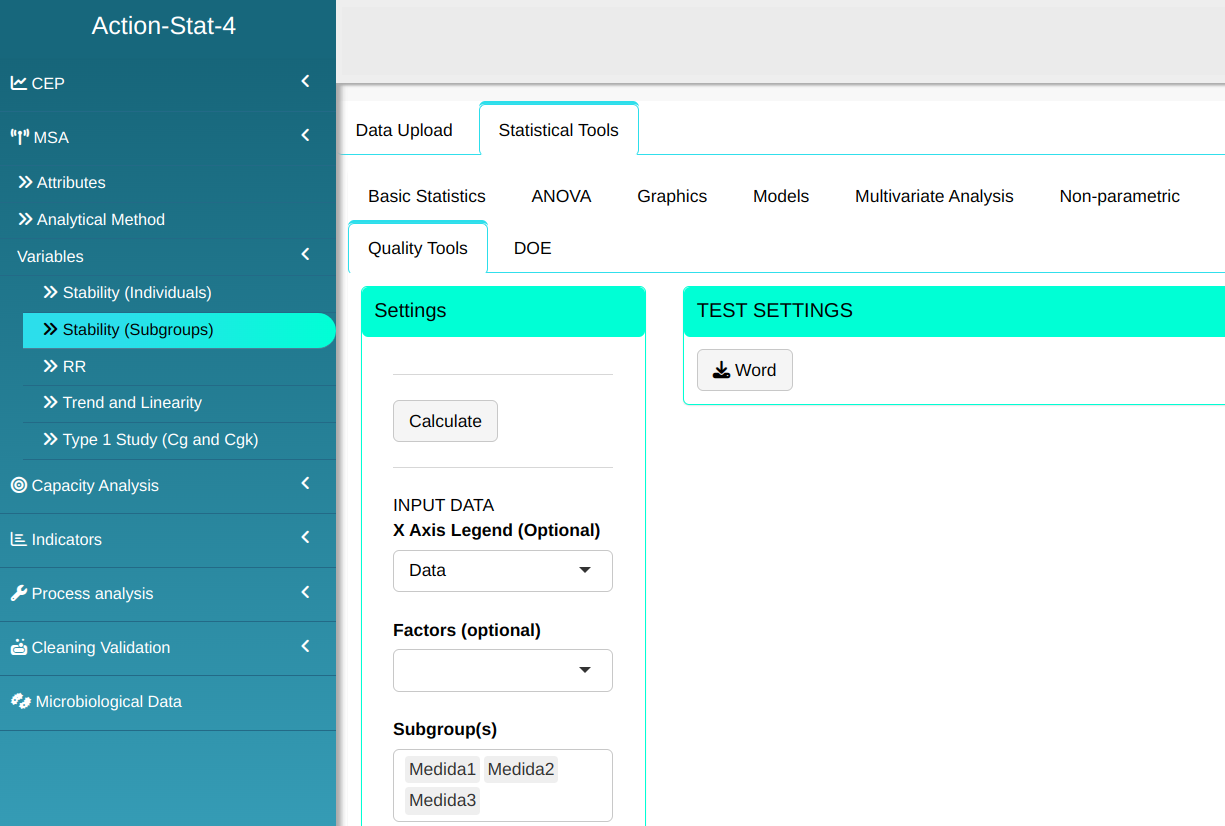
Task: Click the CEP chart icon in sidebar
Action: pos(19,83)
